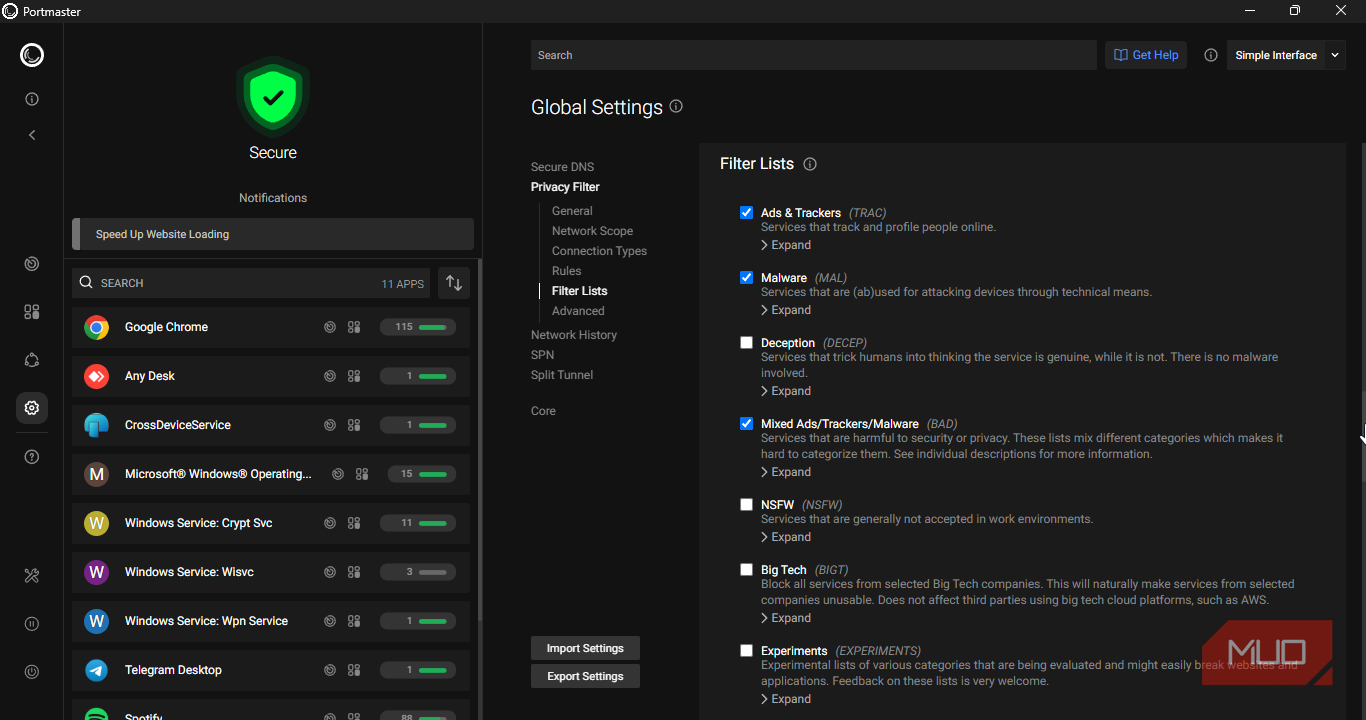Expand the Malware list details
Image resolution: width=1366 pixels, height=720 pixels.
click(786, 310)
